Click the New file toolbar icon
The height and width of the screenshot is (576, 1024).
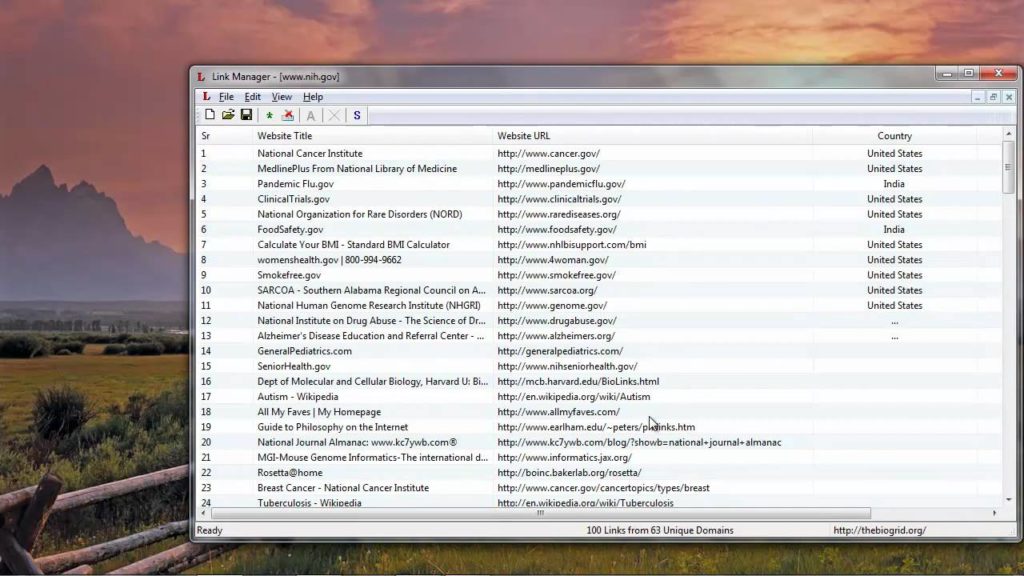click(x=210, y=115)
